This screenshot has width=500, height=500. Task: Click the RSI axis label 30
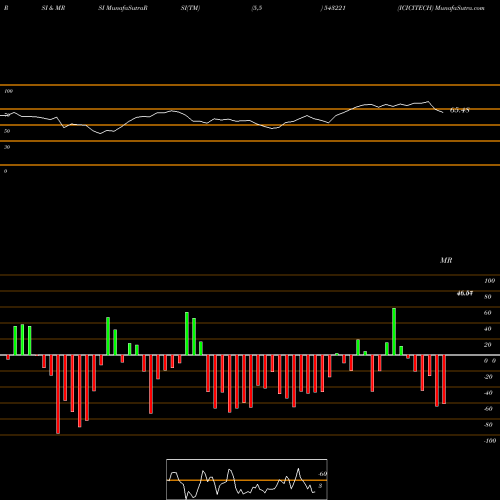[x=7, y=147]
